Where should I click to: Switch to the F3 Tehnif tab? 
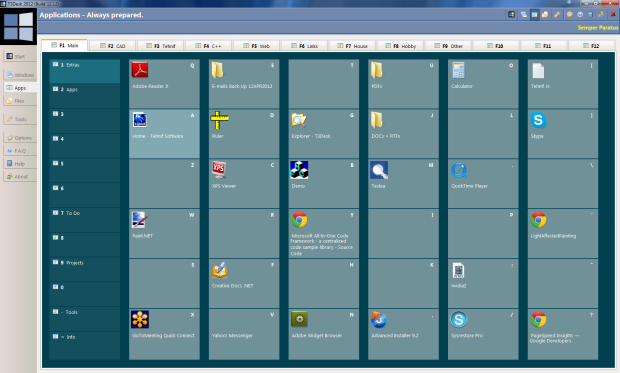pos(160,46)
